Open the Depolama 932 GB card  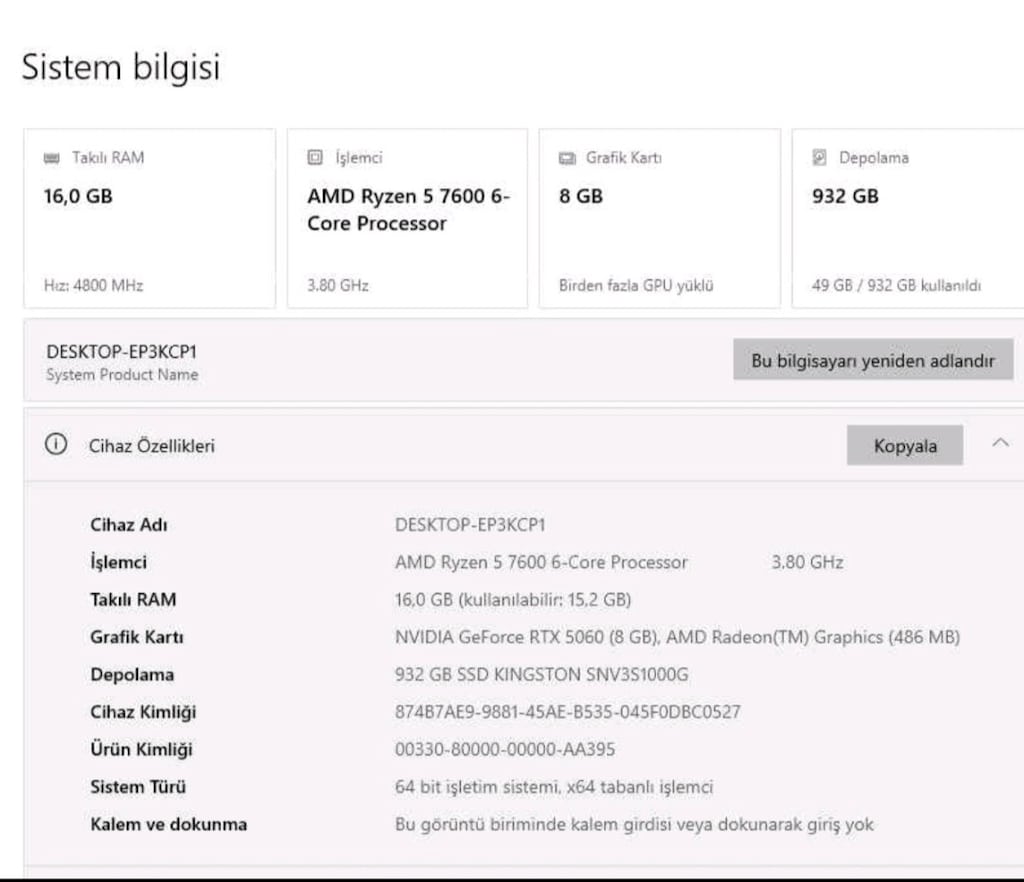point(908,218)
